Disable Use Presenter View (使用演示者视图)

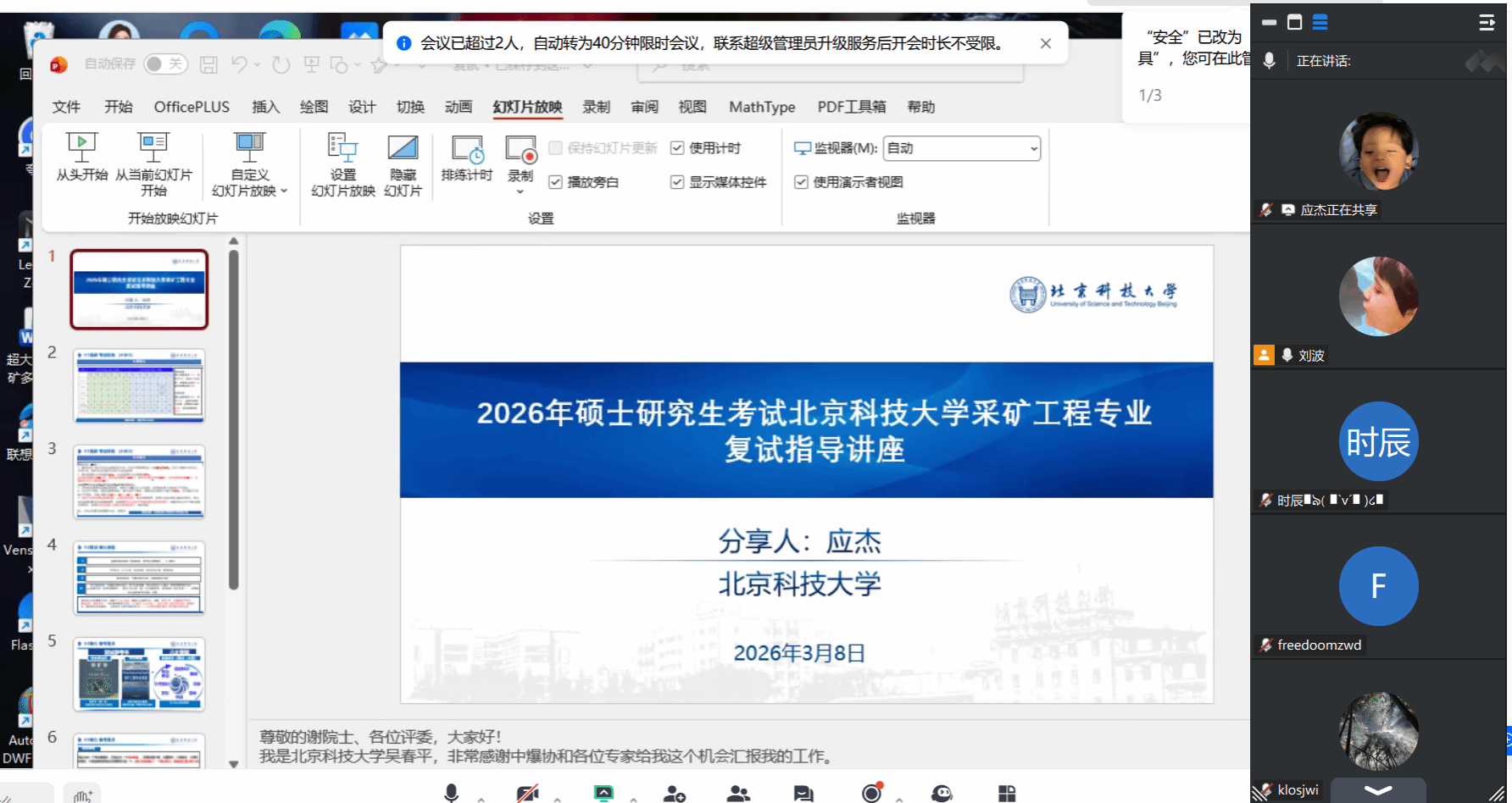click(x=801, y=182)
